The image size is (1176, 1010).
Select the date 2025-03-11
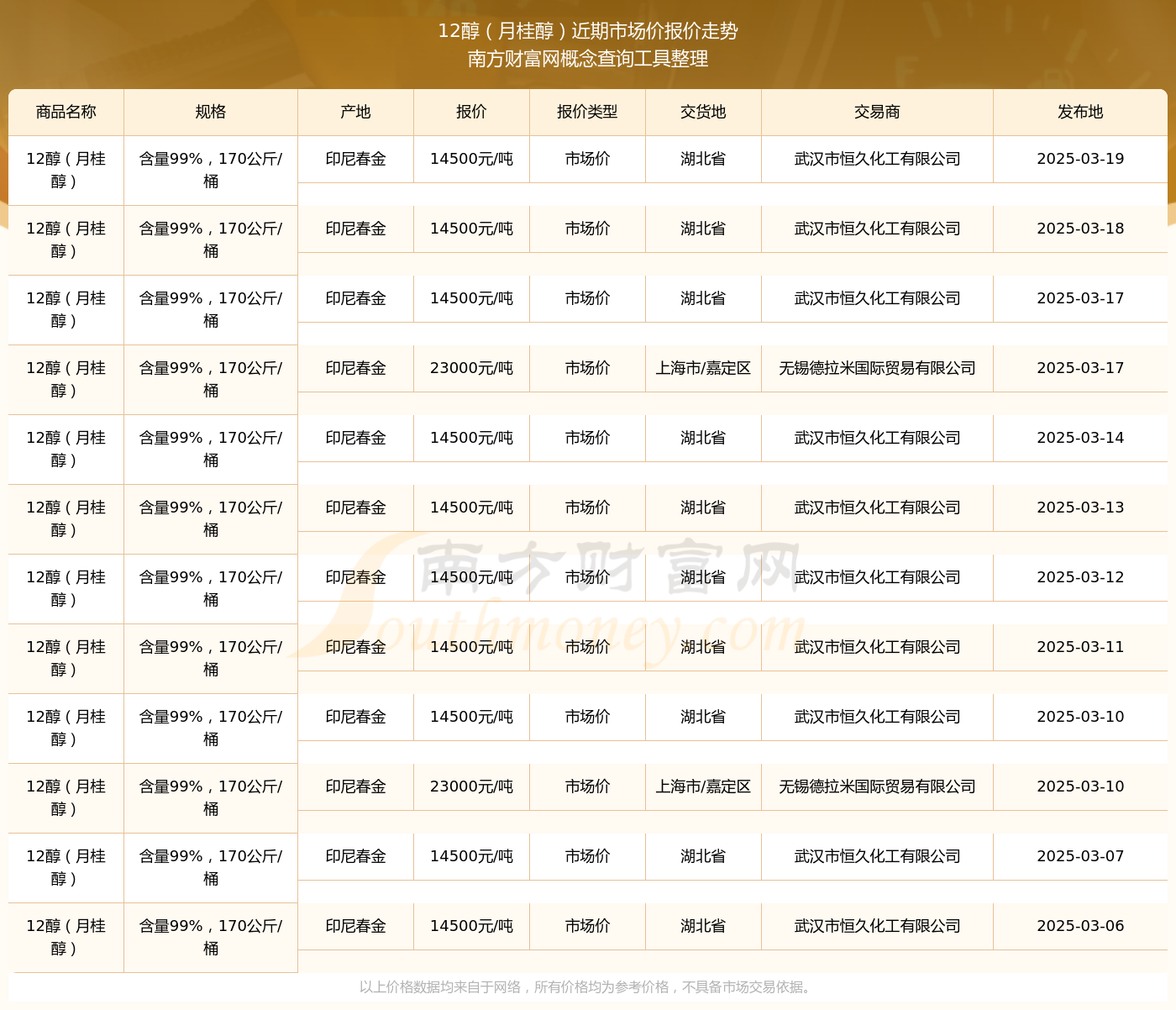(1080, 647)
